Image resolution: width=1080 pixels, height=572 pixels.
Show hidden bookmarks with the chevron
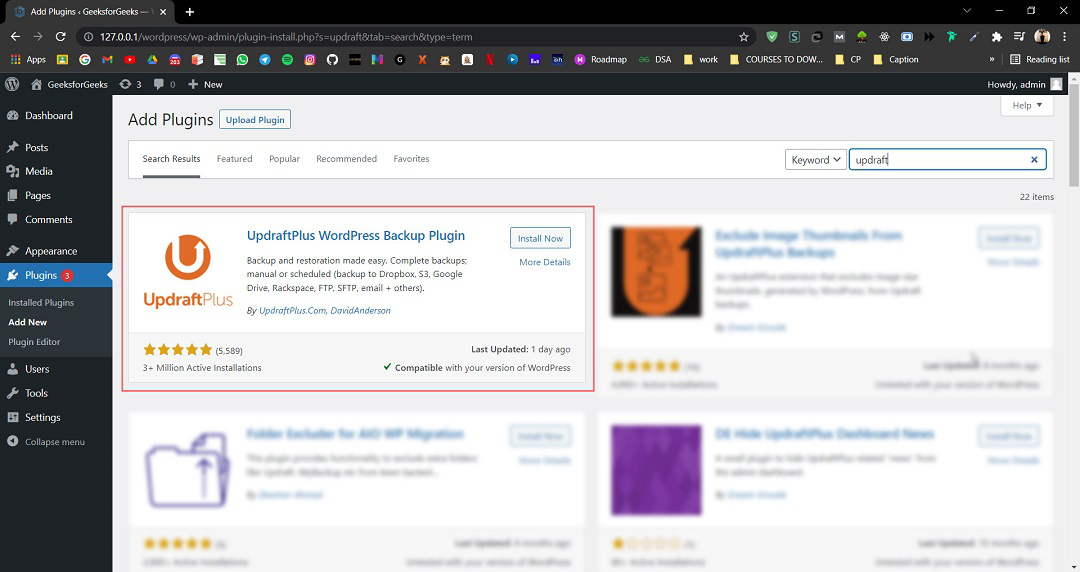992,59
